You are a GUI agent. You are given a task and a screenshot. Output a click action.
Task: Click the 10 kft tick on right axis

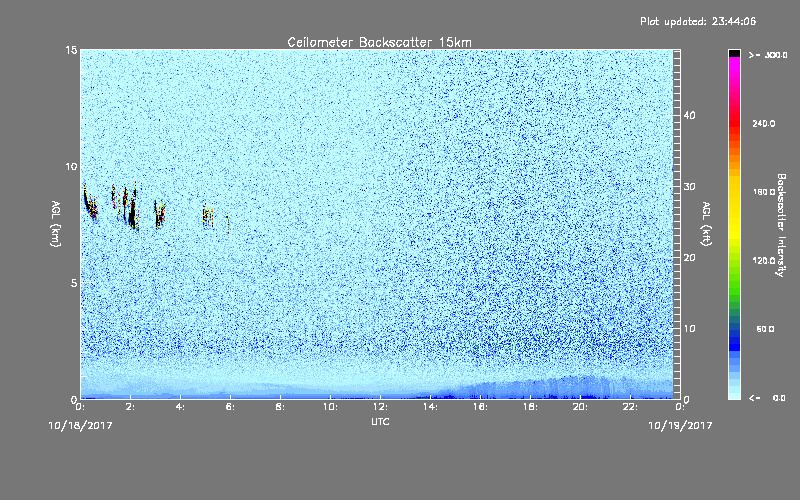pos(689,328)
